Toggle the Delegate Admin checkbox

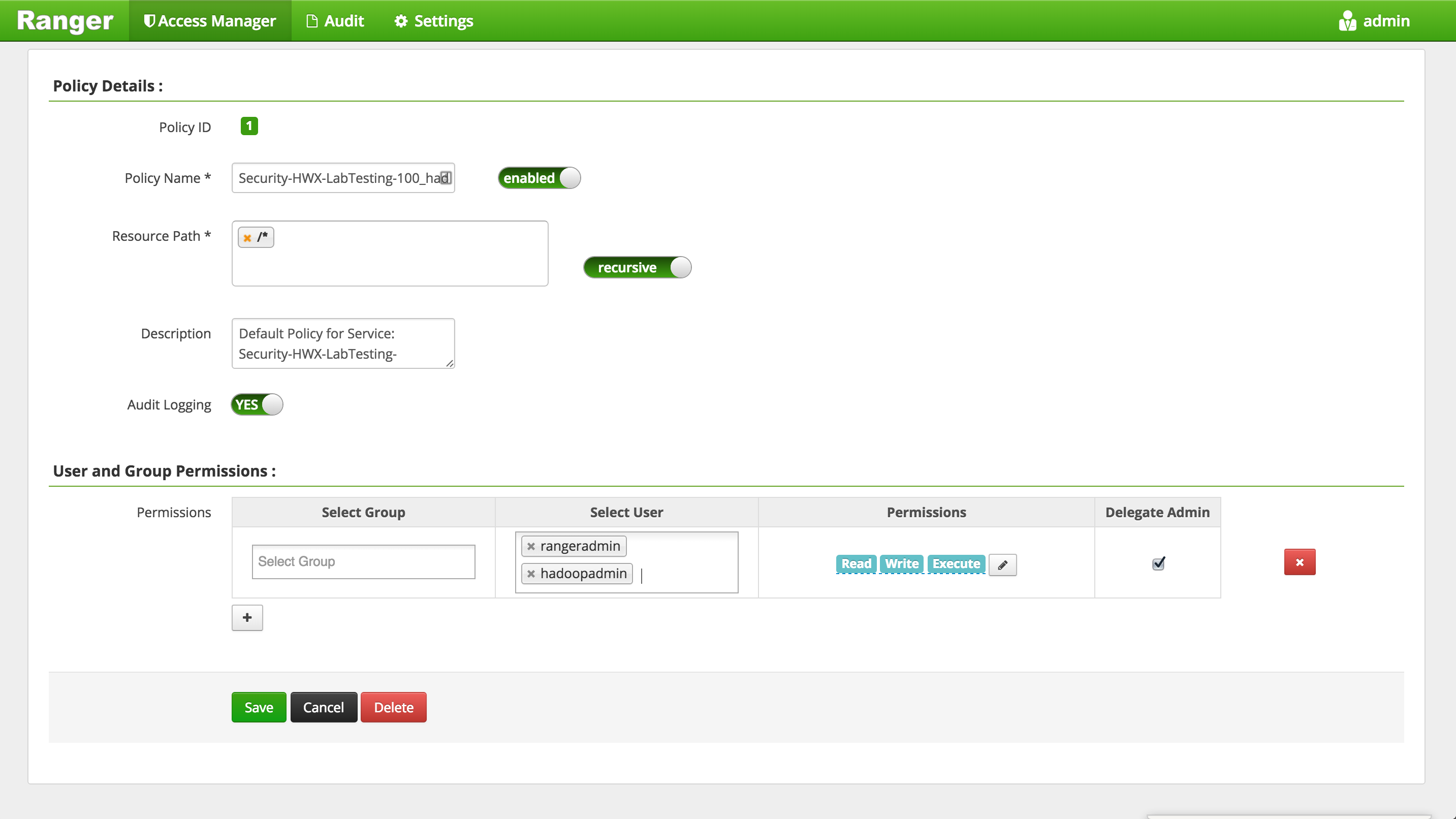pos(1158,563)
